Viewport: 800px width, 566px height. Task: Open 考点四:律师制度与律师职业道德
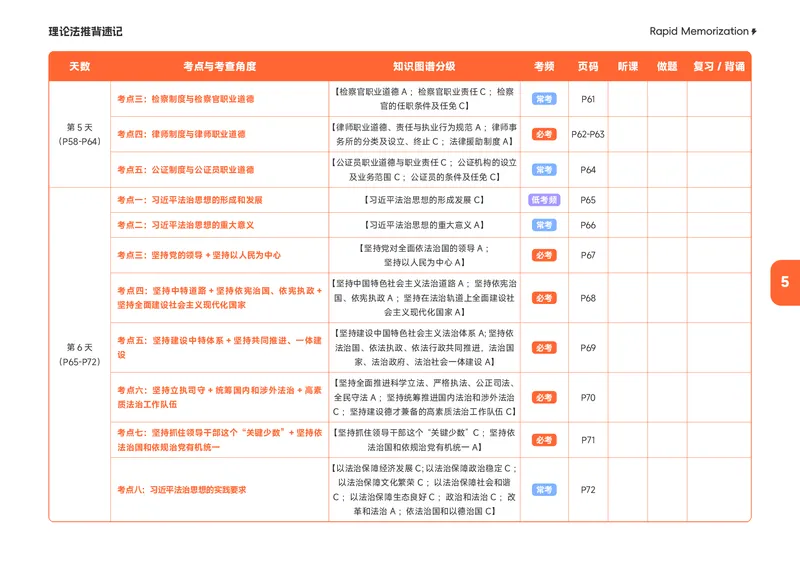pyautogui.click(x=181, y=134)
